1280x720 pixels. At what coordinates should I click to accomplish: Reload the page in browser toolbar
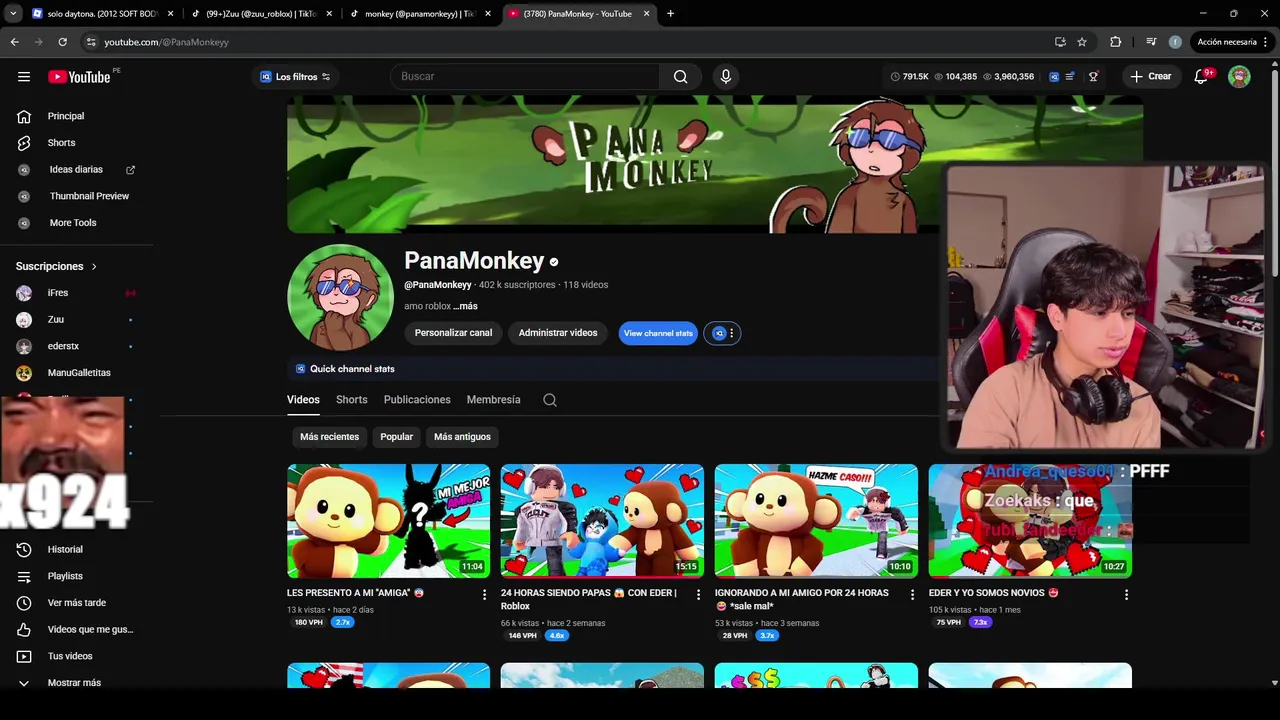62,42
